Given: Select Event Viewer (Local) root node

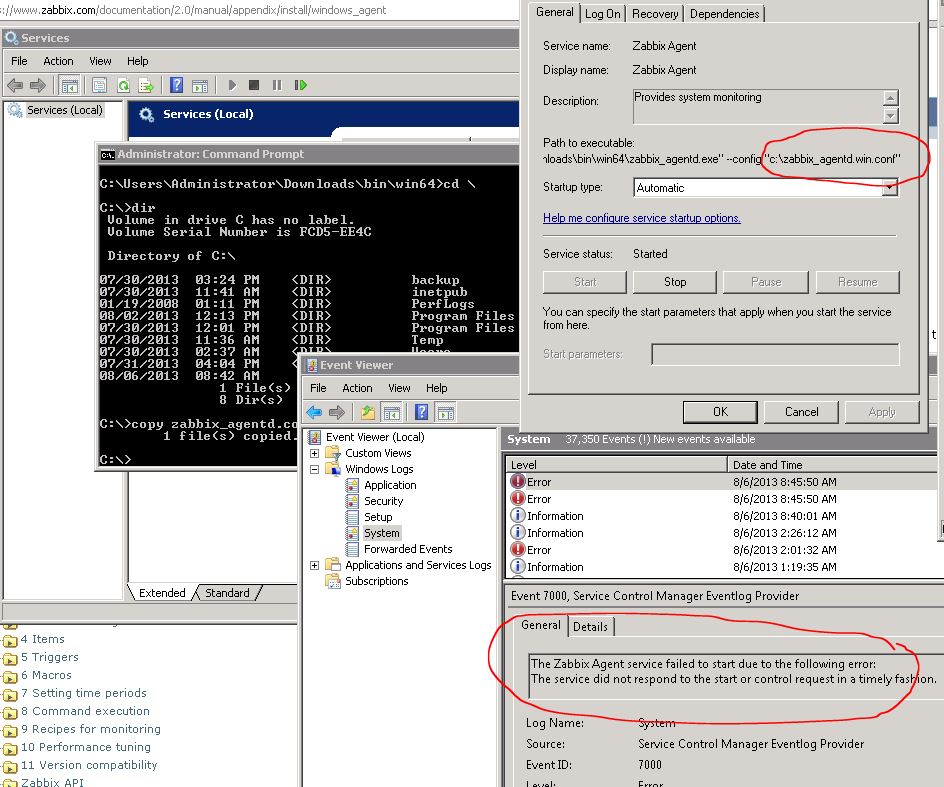Looking at the screenshot, I should (x=375, y=437).
